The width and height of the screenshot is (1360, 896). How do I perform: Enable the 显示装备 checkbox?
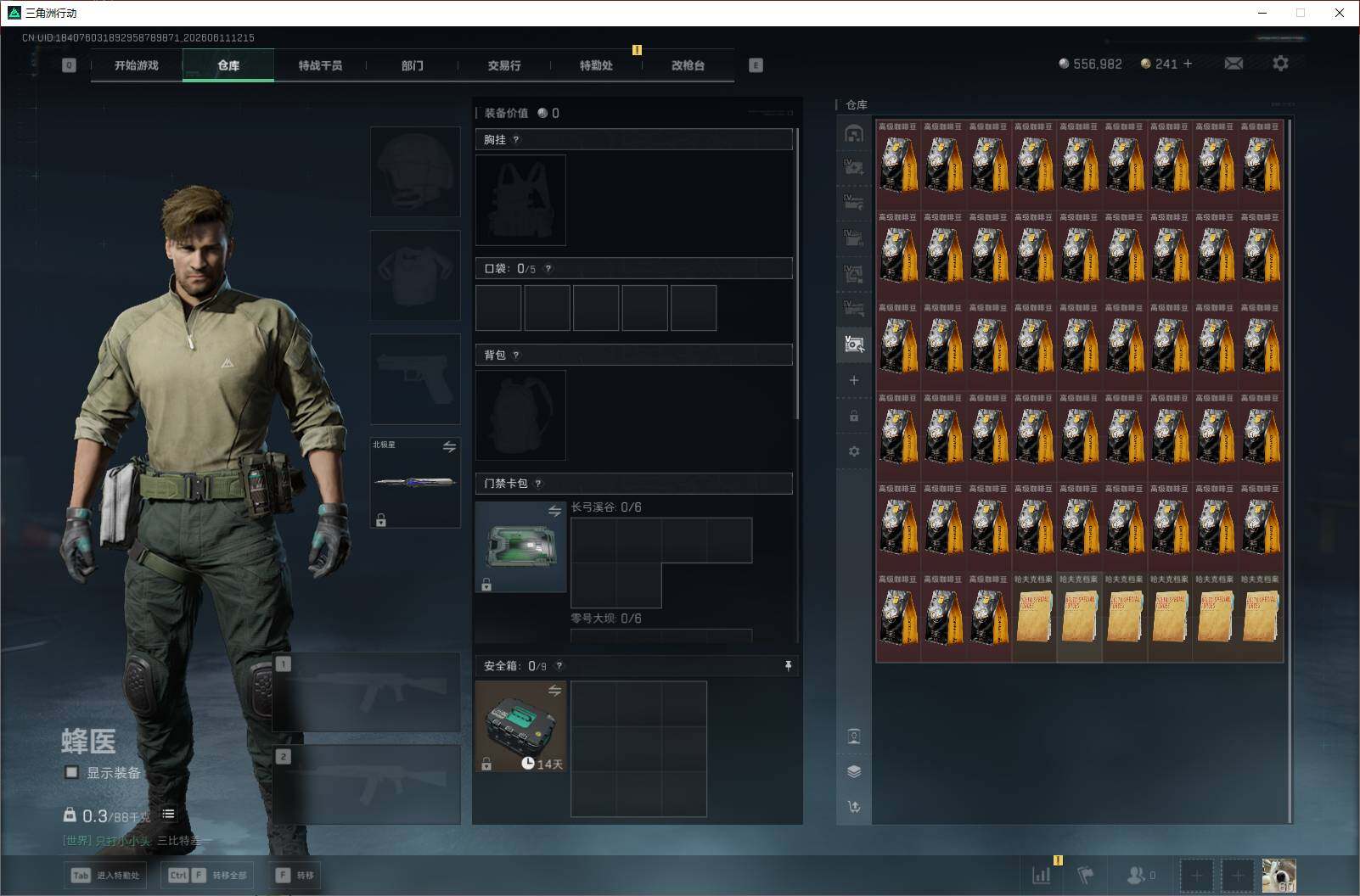click(71, 772)
